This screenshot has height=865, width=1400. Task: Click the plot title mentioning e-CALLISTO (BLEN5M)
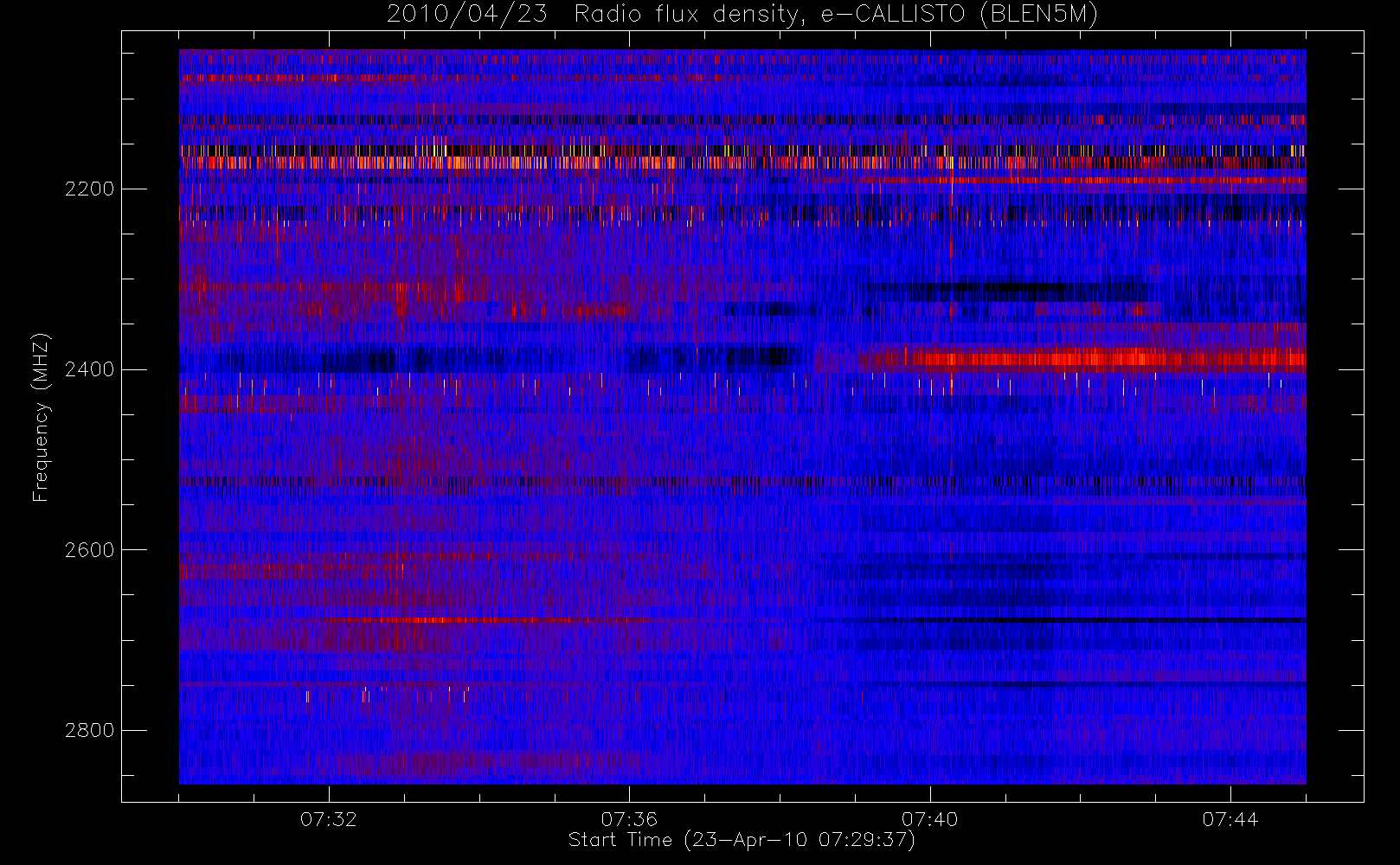pyautogui.click(x=742, y=14)
